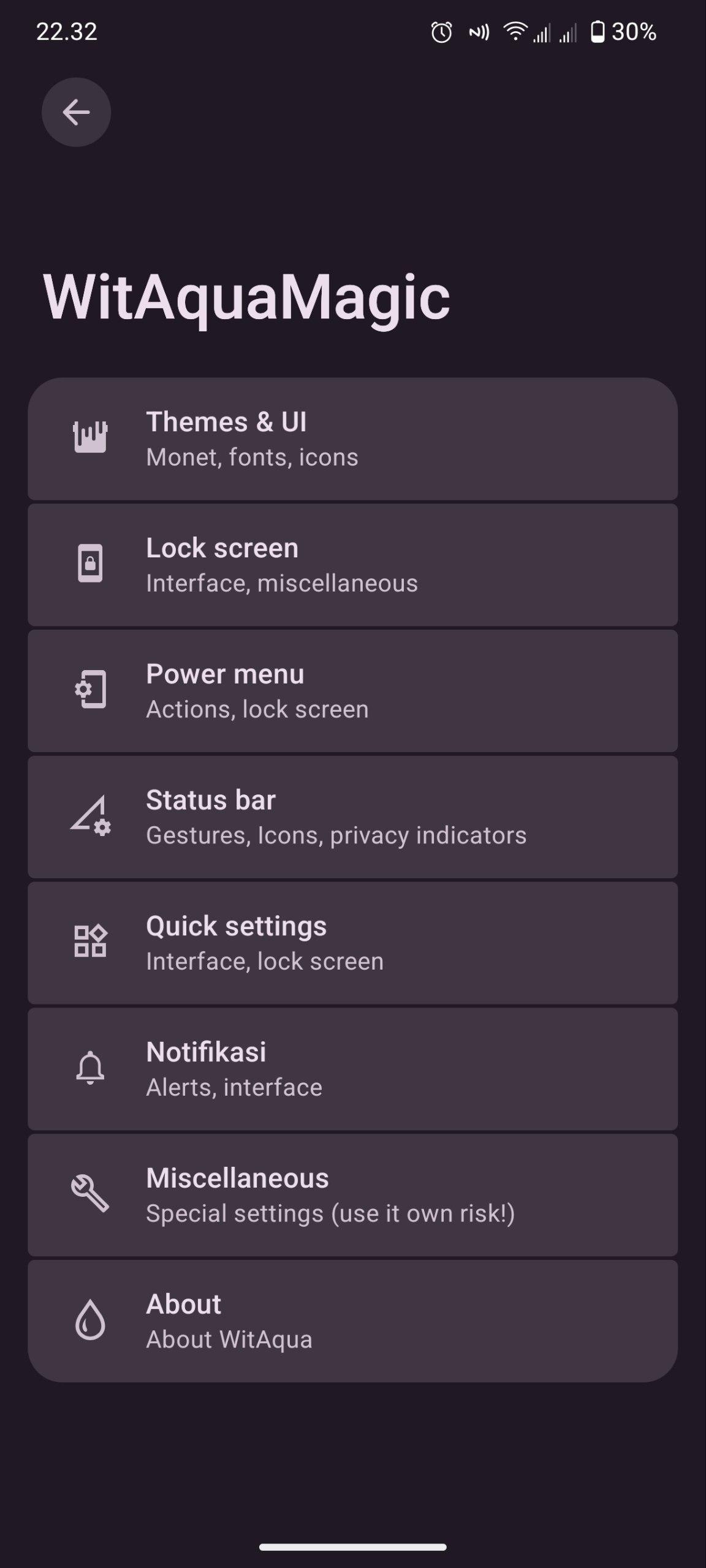
Task: Tap the battery 30% indicator
Action: 623,32
